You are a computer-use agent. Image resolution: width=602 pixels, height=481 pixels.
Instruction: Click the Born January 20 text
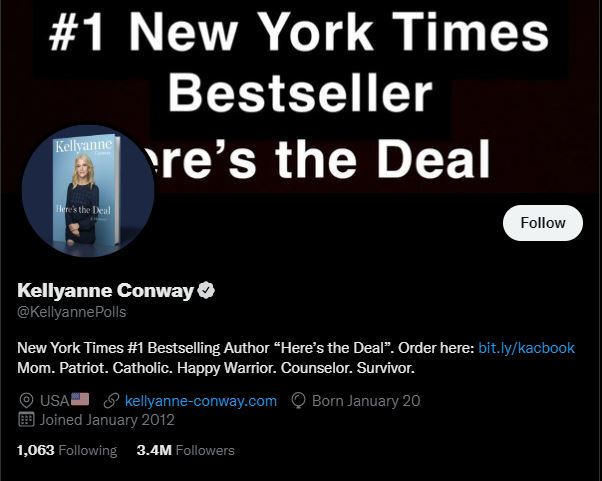(366, 401)
